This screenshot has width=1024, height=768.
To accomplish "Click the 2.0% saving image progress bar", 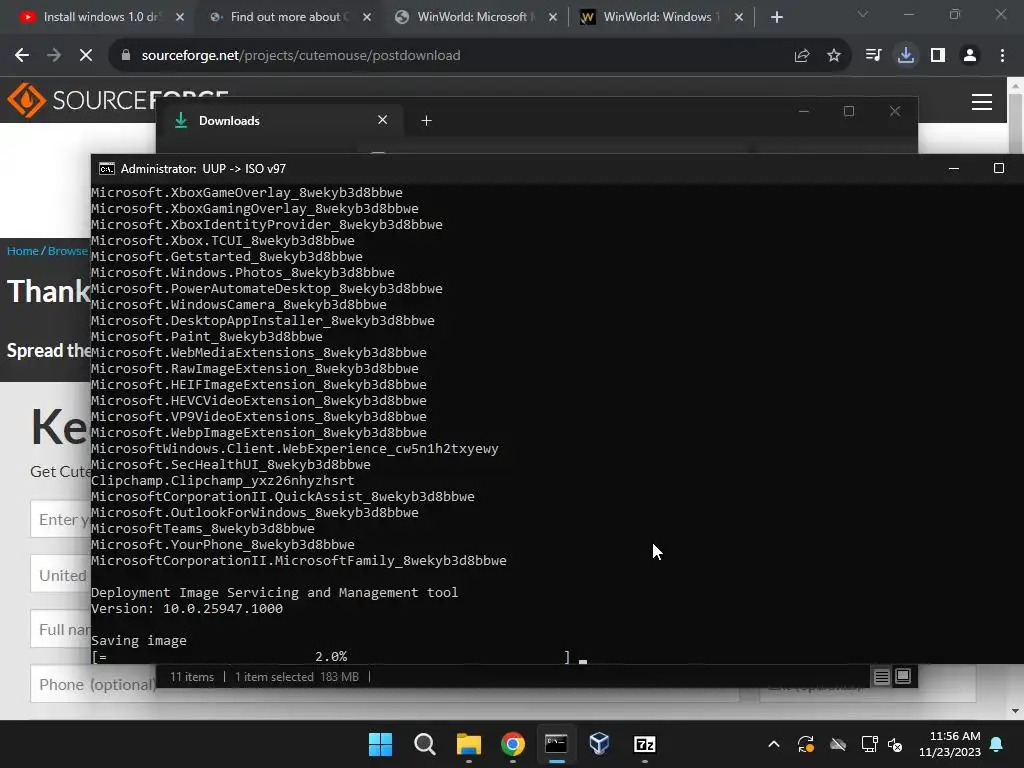I will (x=331, y=656).
